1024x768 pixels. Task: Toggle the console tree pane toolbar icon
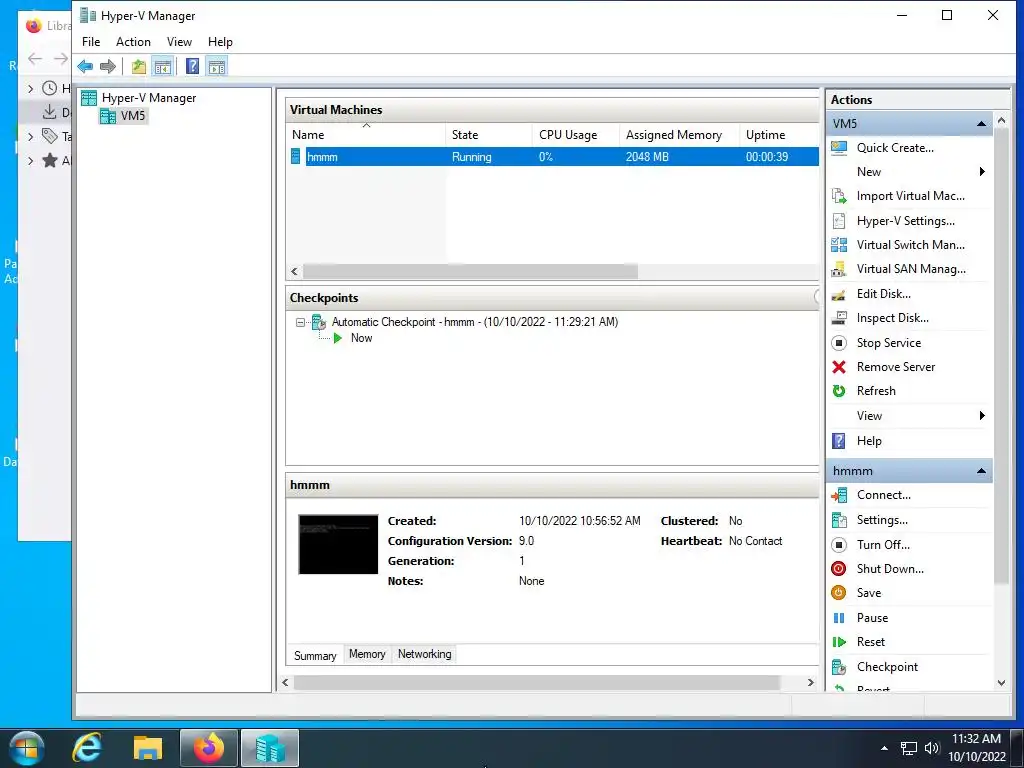[163, 66]
